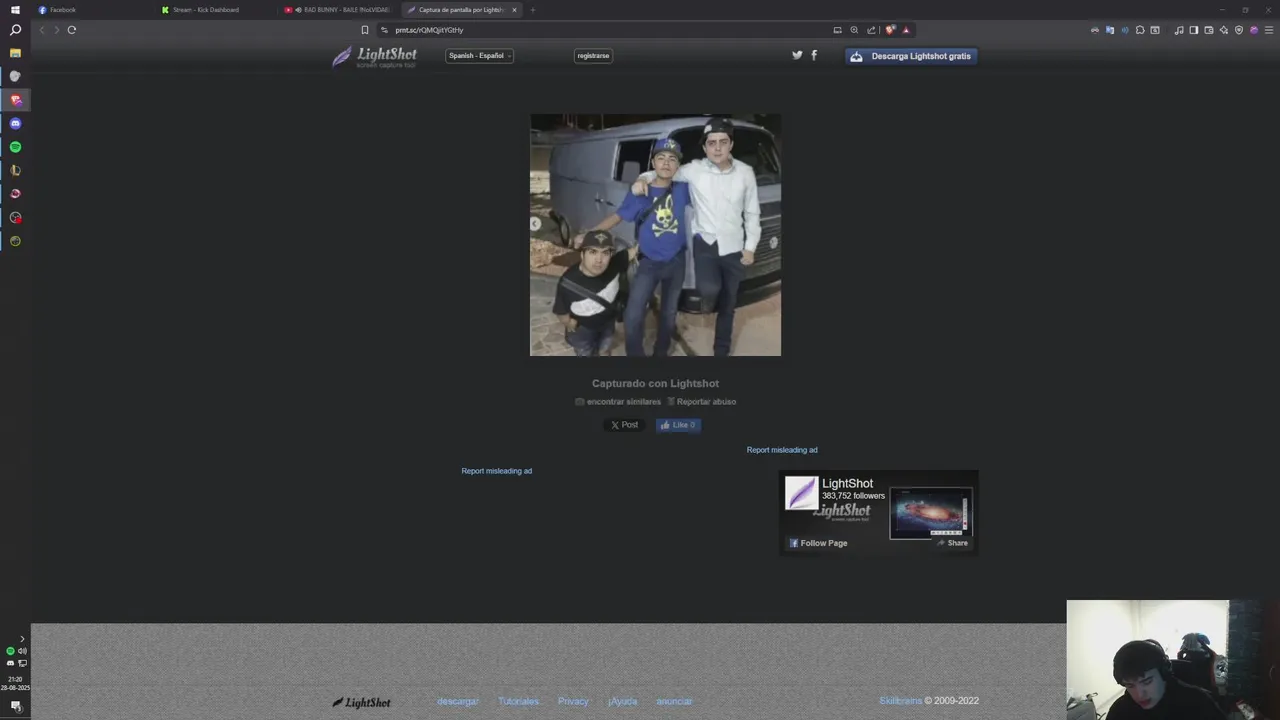Open Spotify from the taskbar
This screenshot has height=720, width=1280.
tap(15, 147)
